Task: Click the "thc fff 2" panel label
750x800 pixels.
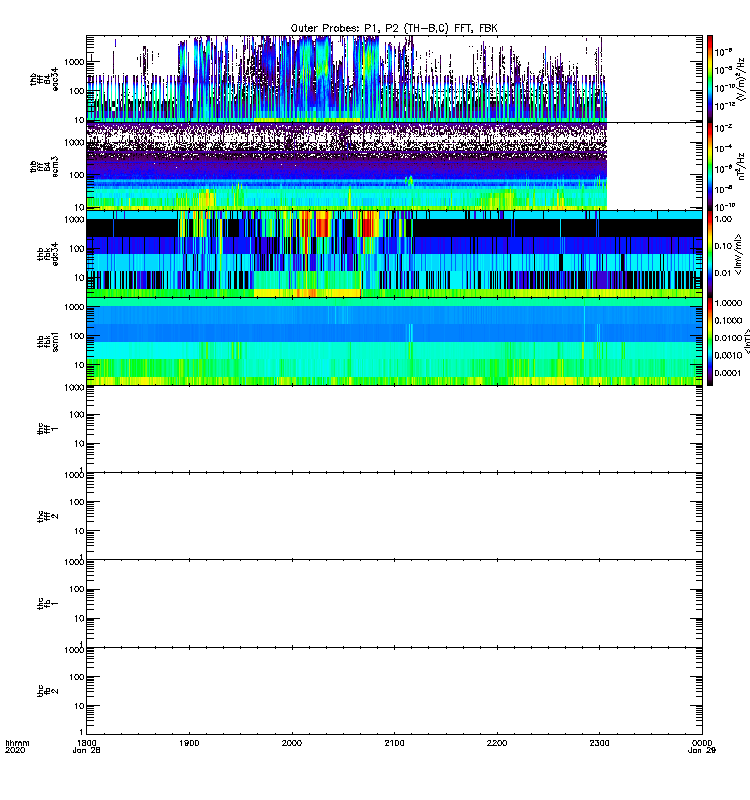Action: coord(48,516)
